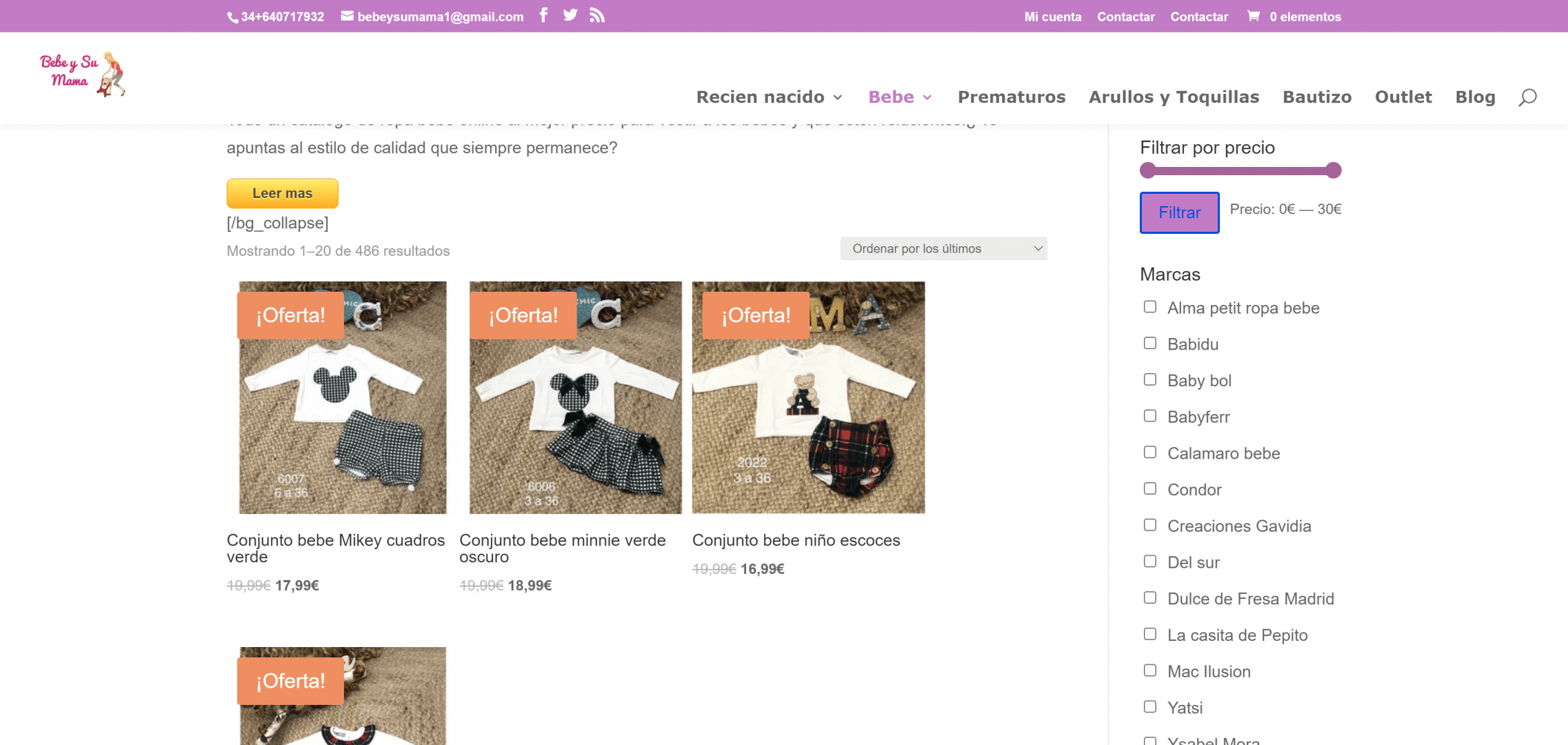The image size is (1568, 745).
Task: Check the Babyferr brand checkbox
Action: [x=1149, y=416]
